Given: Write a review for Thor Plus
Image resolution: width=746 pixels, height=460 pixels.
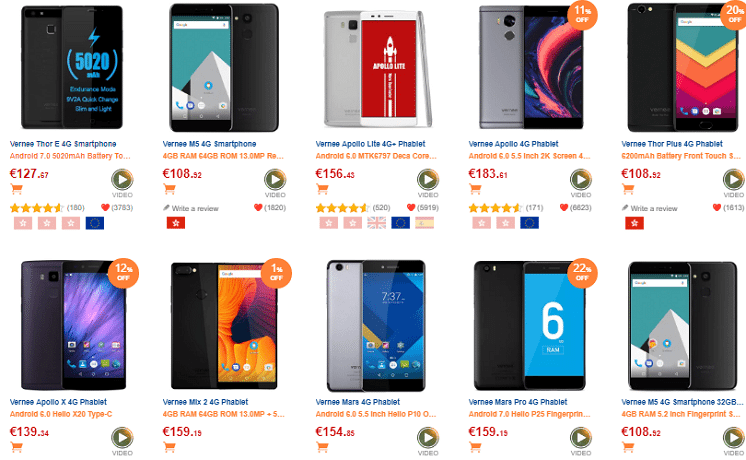Looking at the screenshot, I should click(x=649, y=208).
